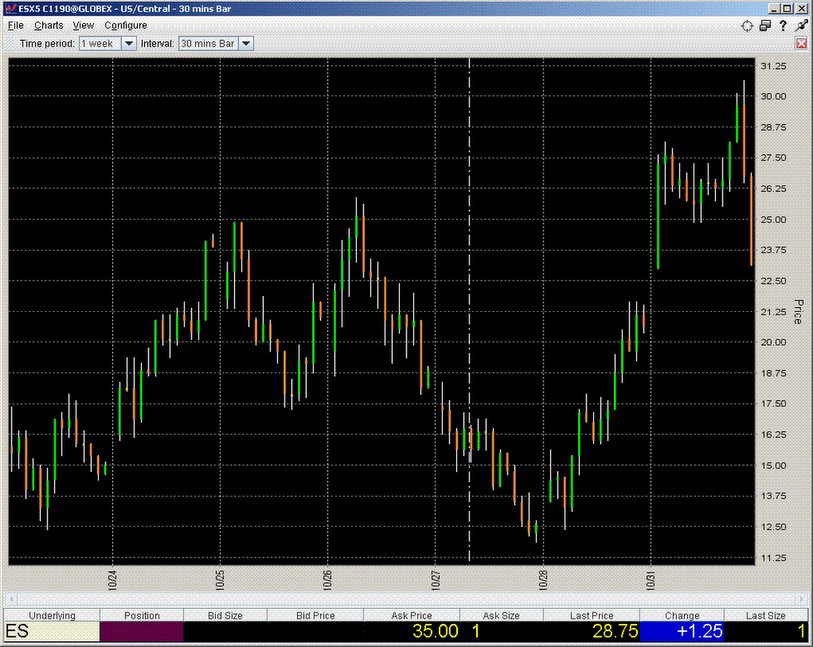Viewport: 813px width, 647px height.
Task: Click the Last Price column header
Action: 592,615
